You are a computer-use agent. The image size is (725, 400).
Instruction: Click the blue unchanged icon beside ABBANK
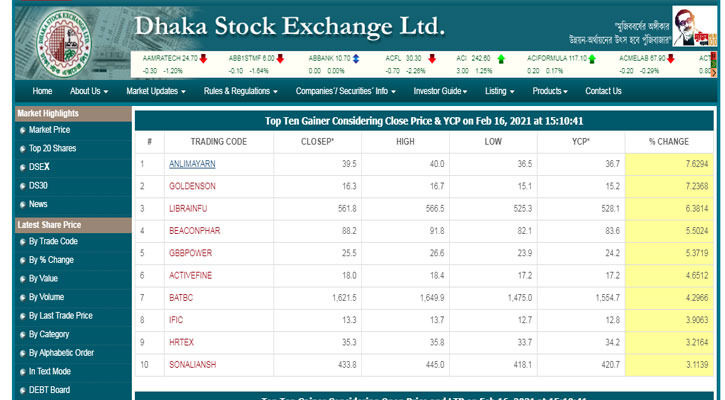pyautogui.click(x=355, y=58)
